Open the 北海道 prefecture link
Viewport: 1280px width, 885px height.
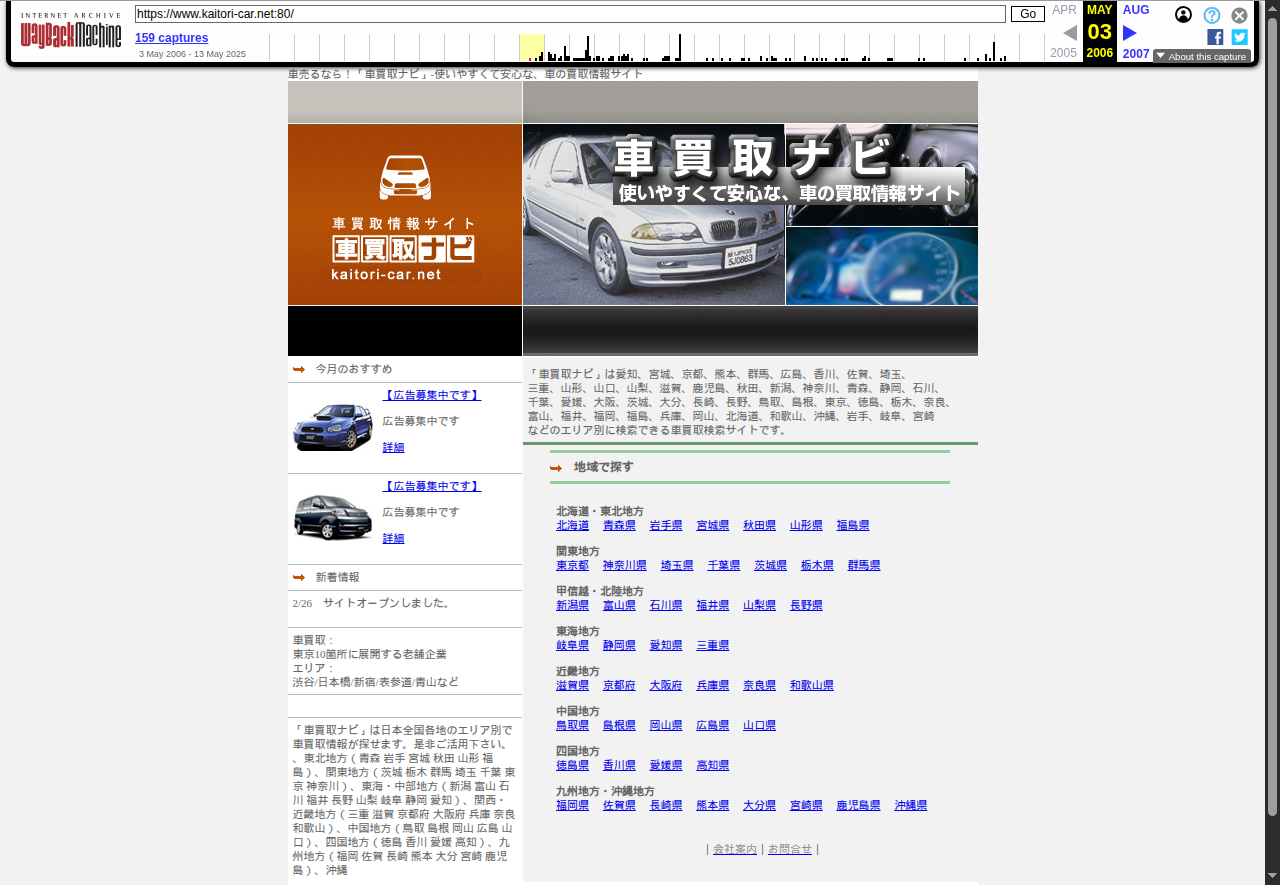click(x=572, y=525)
